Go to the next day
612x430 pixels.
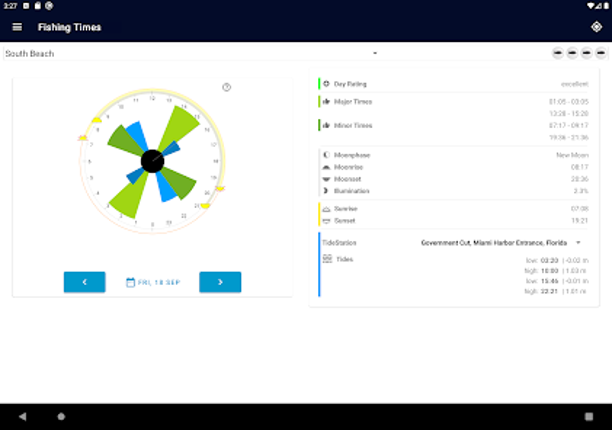point(220,283)
